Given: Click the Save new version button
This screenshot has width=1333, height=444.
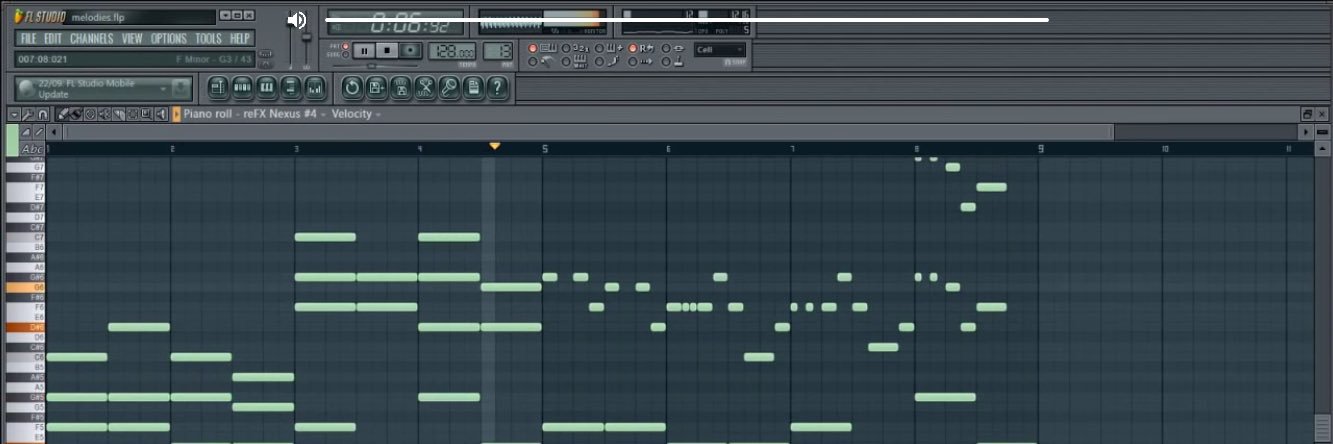Looking at the screenshot, I should click(x=377, y=87).
